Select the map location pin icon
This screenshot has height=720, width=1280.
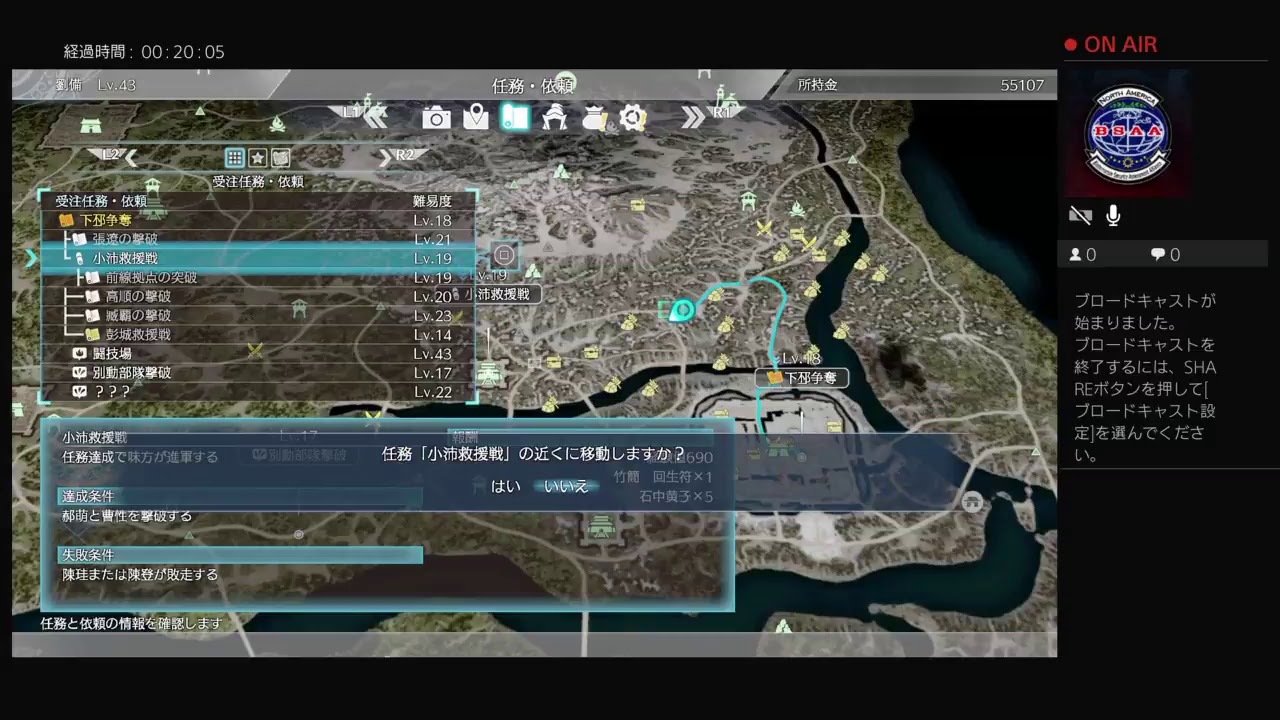point(476,118)
